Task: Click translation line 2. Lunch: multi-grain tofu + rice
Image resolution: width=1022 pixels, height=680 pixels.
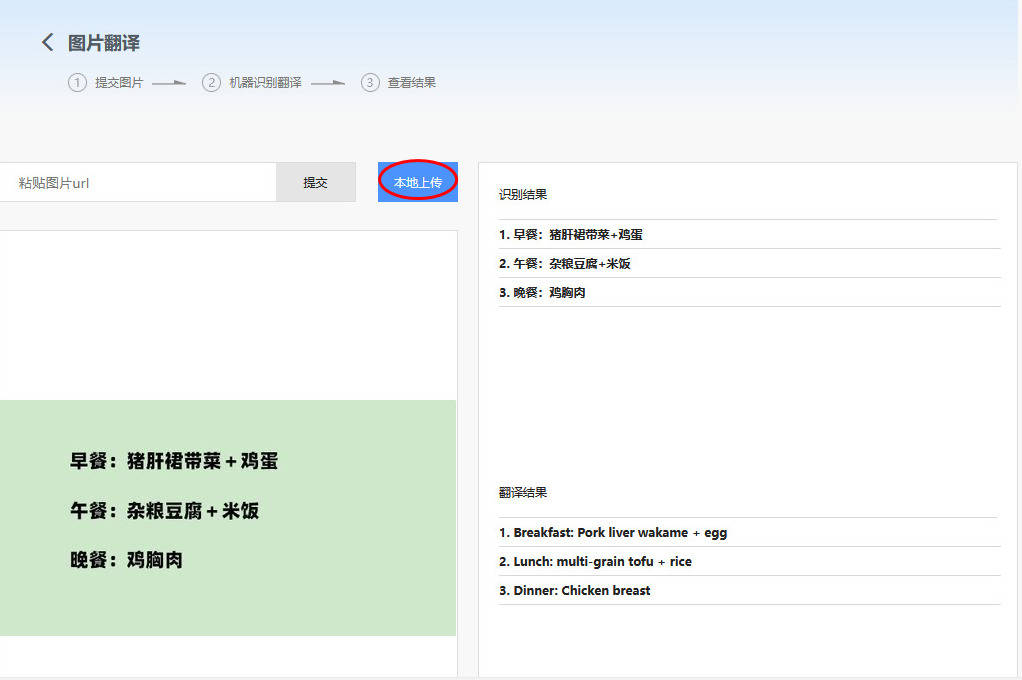Action: point(597,561)
